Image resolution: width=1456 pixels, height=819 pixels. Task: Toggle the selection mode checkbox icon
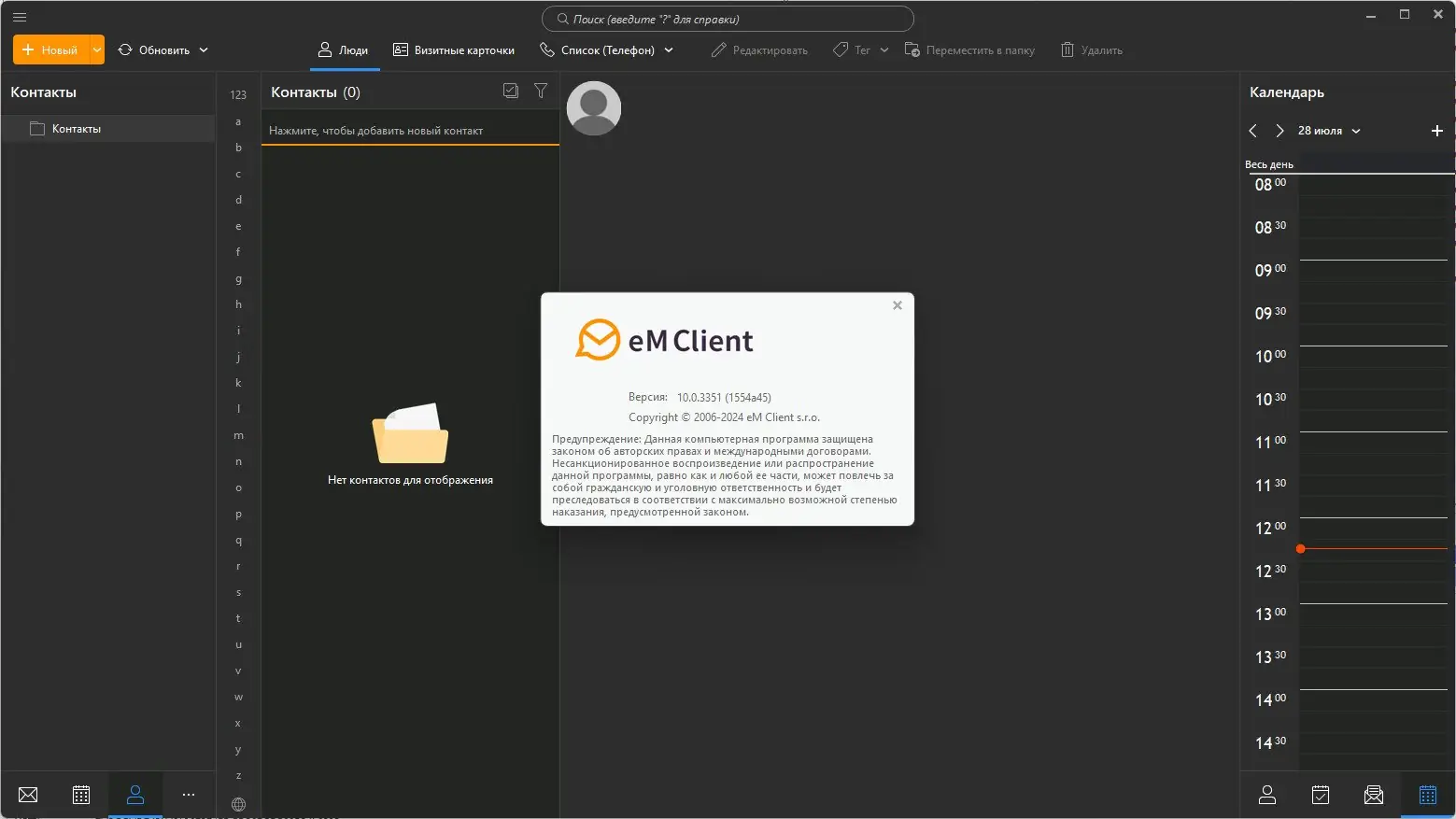coord(511,91)
